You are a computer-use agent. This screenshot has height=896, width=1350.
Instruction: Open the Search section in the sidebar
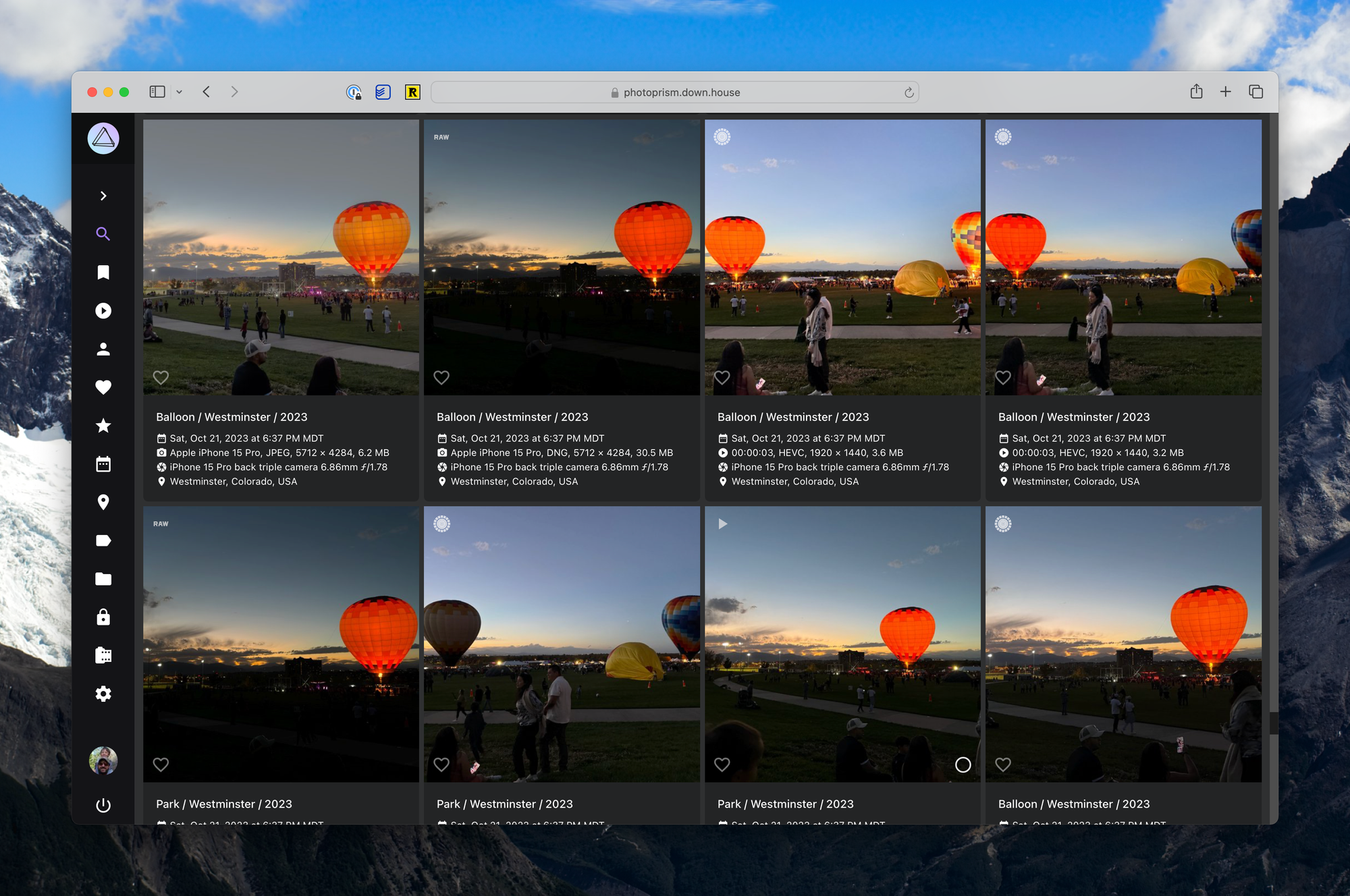[103, 234]
